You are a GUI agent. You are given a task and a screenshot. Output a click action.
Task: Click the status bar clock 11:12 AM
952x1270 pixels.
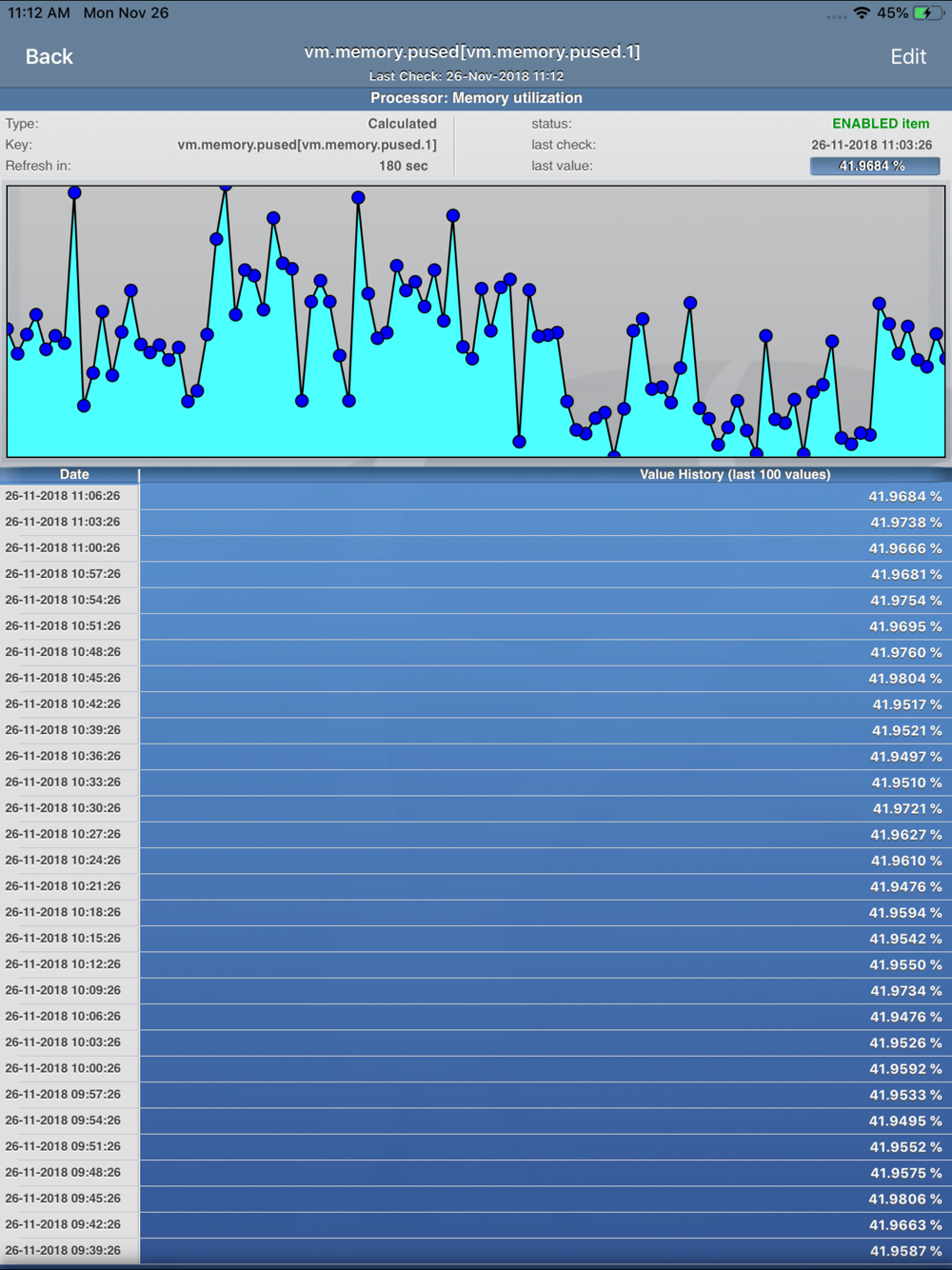point(39,13)
